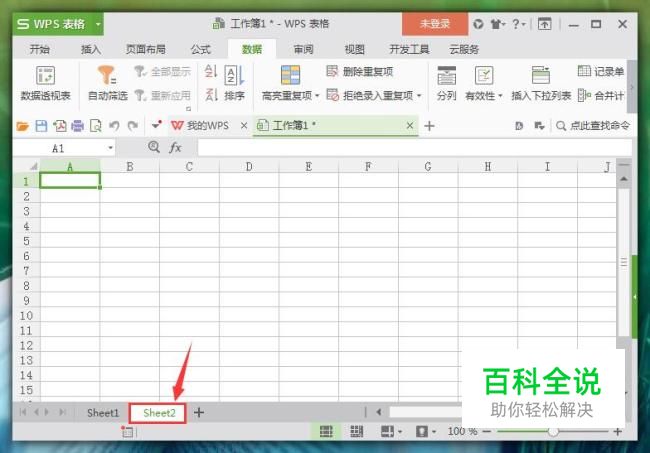Click the zoom in plus button
Image resolution: width=650 pixels, height=453 pixels.
pyautogui.click(x=618, y=431)
